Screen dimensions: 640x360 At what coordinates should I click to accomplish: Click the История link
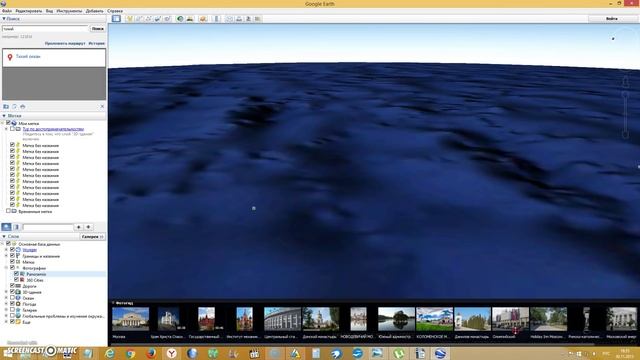(97, 43)
